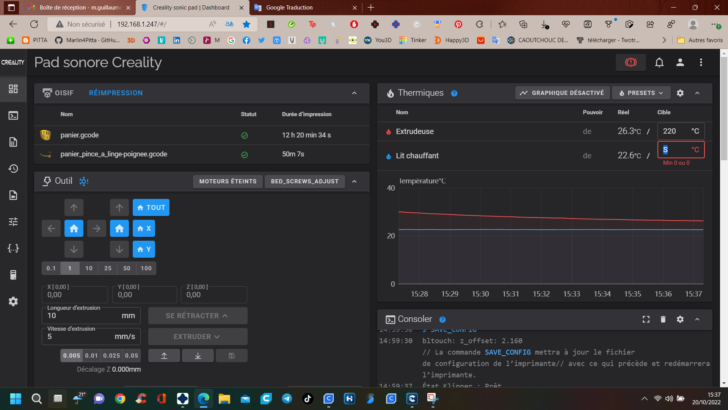Clear the console with trash icon

[663, 319]
